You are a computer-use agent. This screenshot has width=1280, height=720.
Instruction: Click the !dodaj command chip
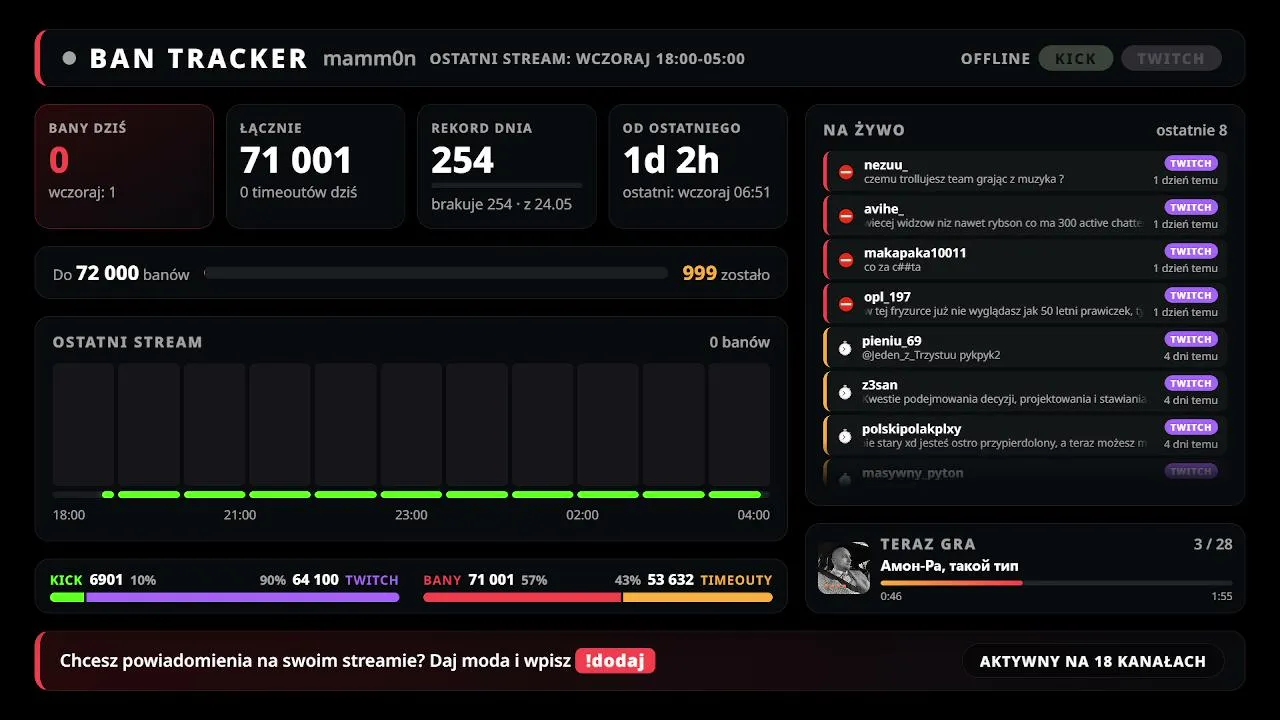(615, 661)
